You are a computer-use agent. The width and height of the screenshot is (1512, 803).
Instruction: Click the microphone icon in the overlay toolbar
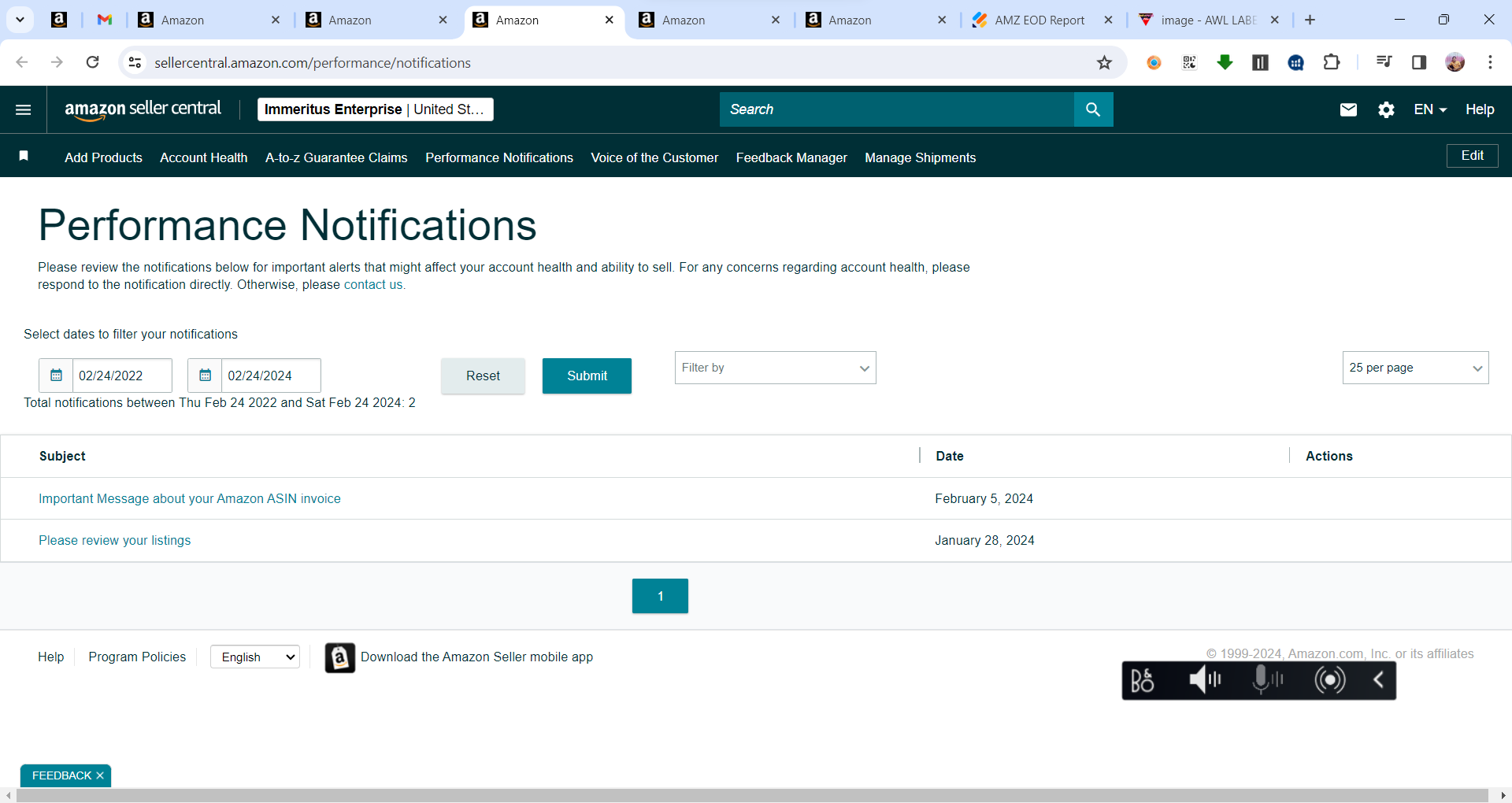tap(1267, 679)
